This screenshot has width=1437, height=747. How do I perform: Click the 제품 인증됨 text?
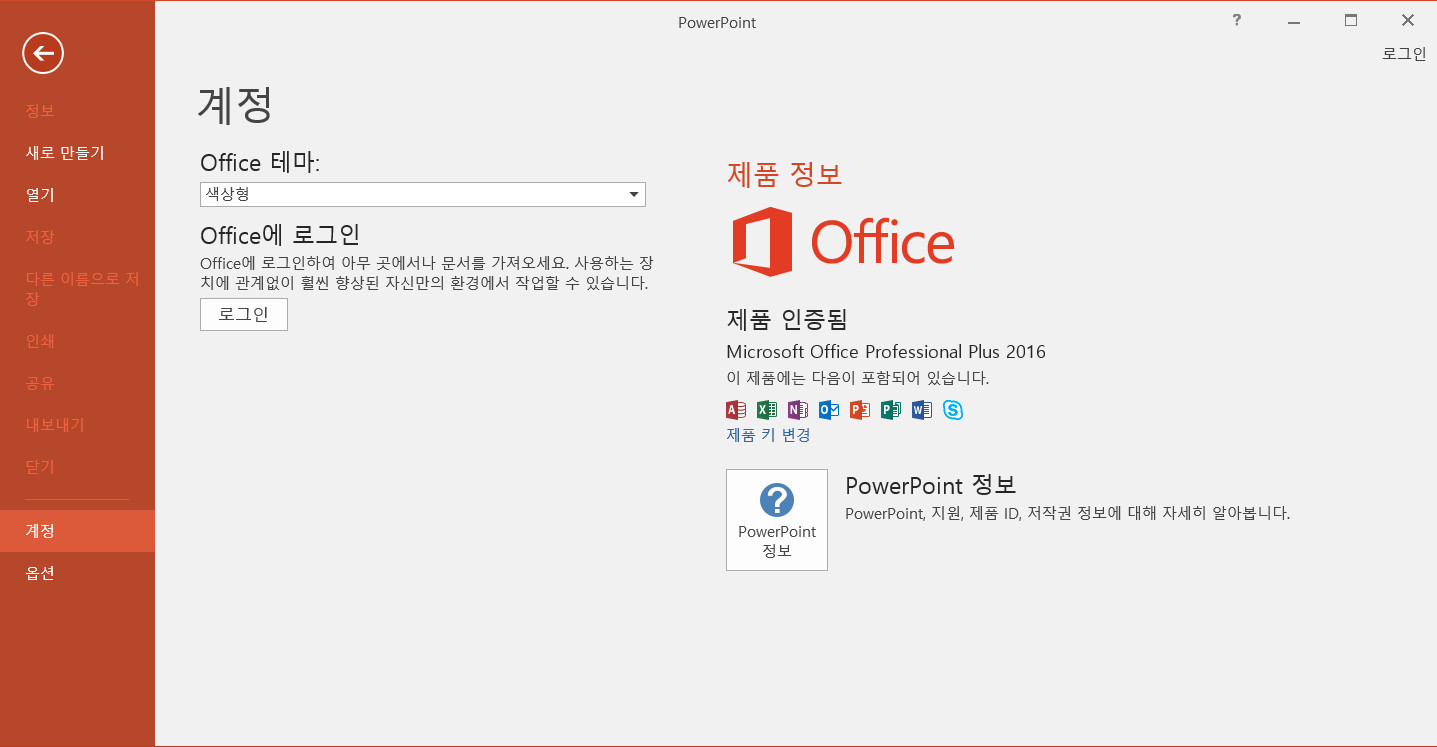pyautogui.click(x=787, y=320)
